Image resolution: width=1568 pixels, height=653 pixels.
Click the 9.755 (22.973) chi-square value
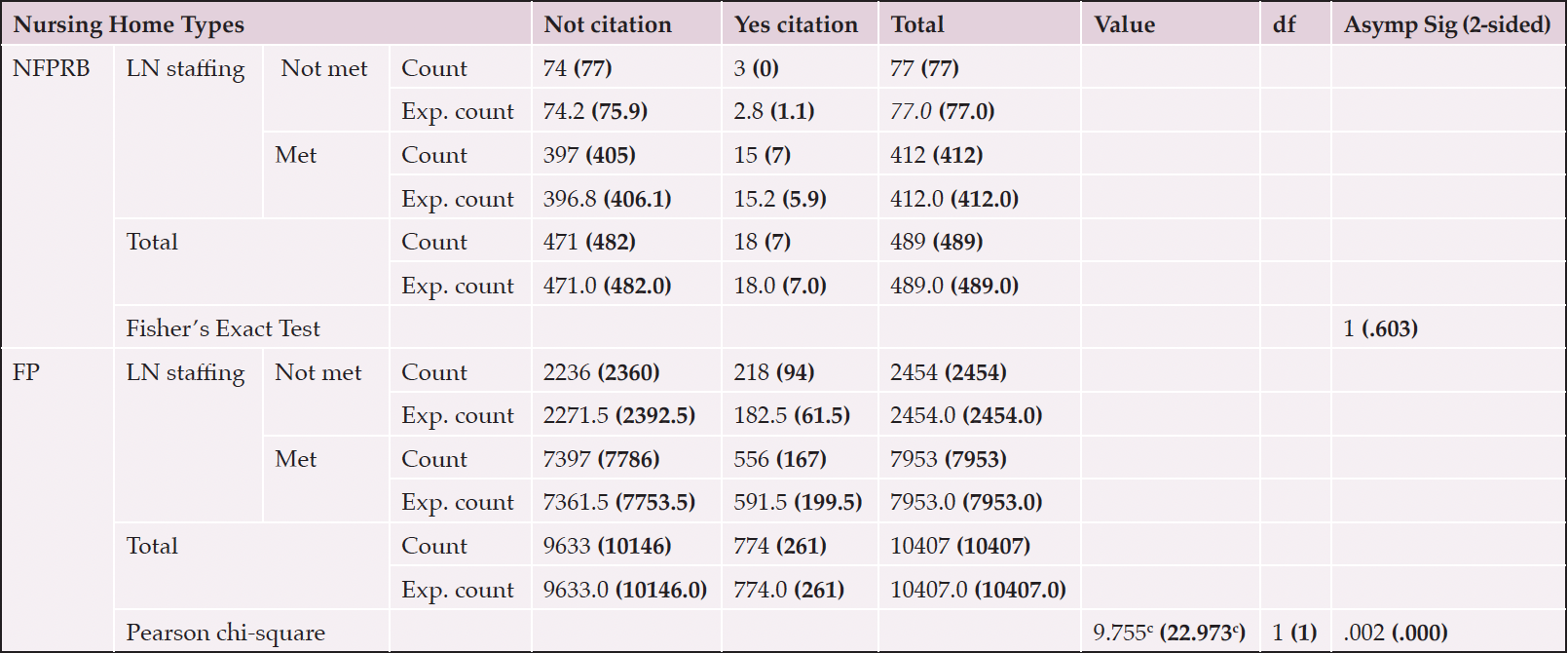tap(1169, 633)
